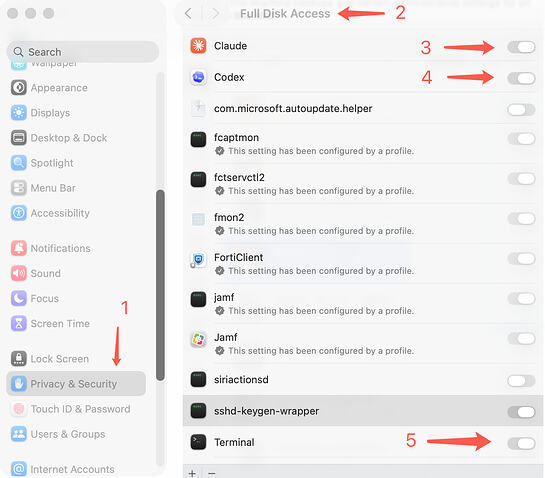Click the Notifications bell icon

(18, 248)
